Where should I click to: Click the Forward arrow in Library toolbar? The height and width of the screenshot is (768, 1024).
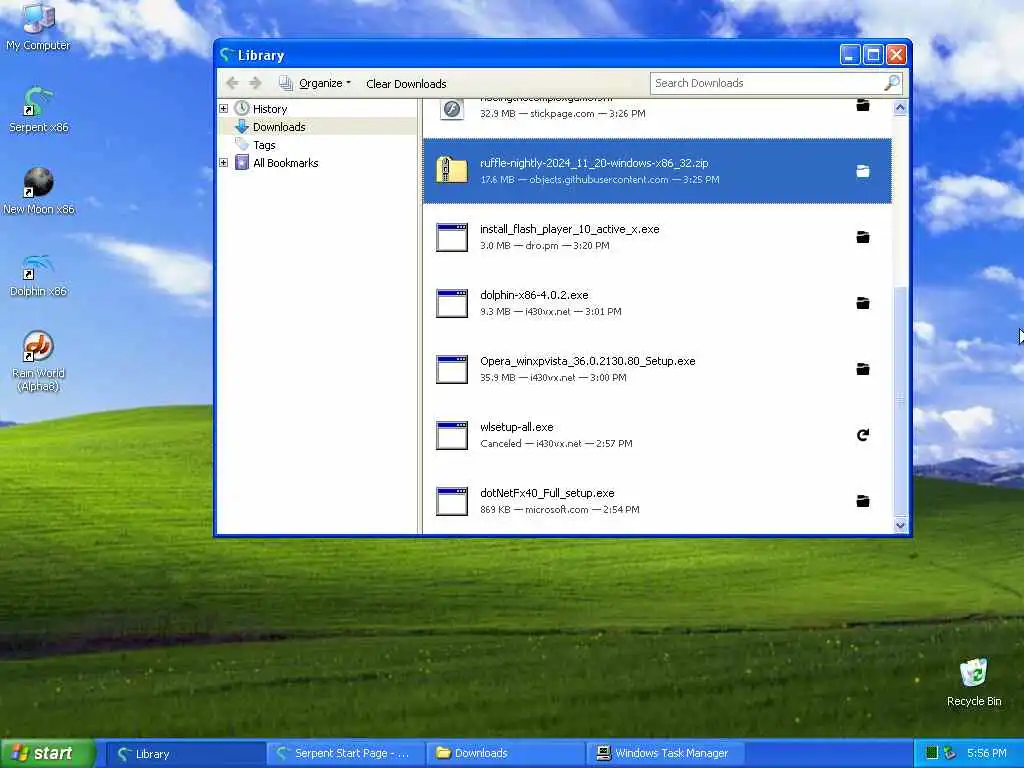click(255, 83)
